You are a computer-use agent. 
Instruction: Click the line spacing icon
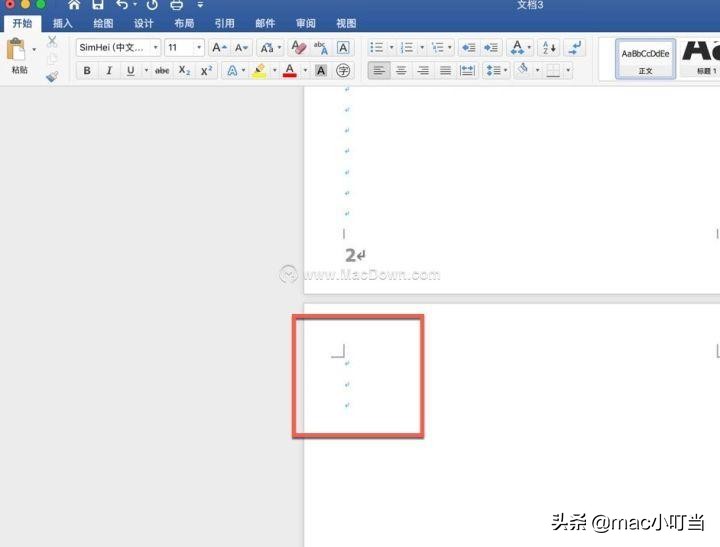(x=493, y=71)
